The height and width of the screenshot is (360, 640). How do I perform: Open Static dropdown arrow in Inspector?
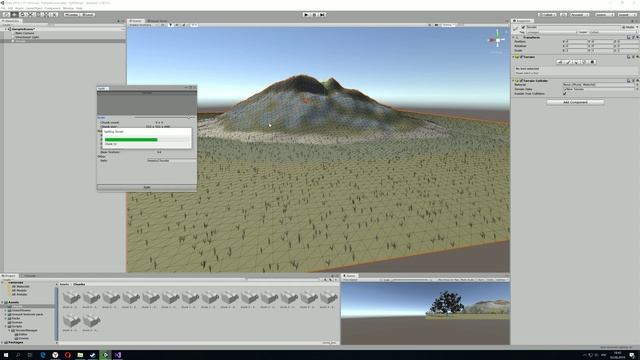click(x=637, y=27)
